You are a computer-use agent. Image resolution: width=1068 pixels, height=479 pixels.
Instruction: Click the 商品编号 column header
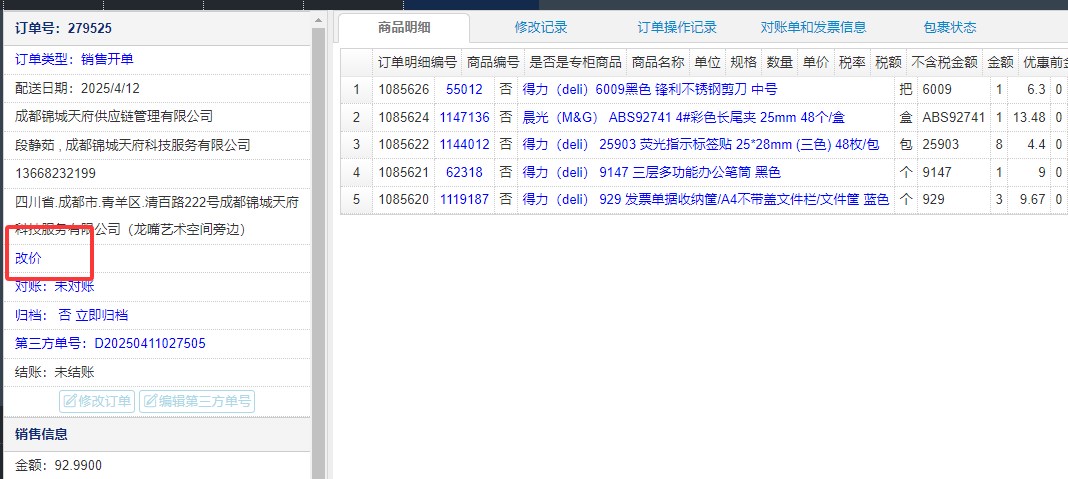coord(493,63)
